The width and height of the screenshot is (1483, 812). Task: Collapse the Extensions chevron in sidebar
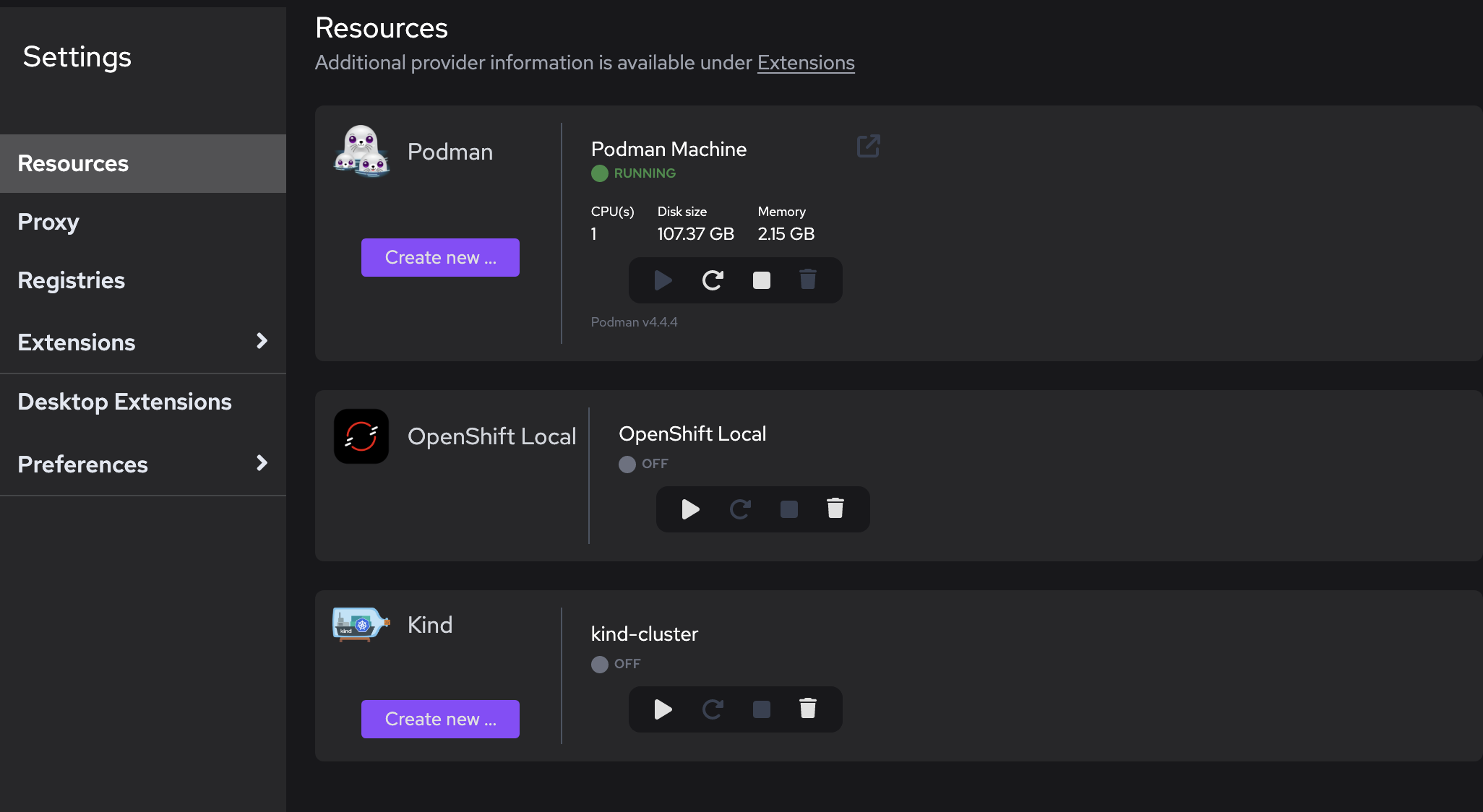262,341
